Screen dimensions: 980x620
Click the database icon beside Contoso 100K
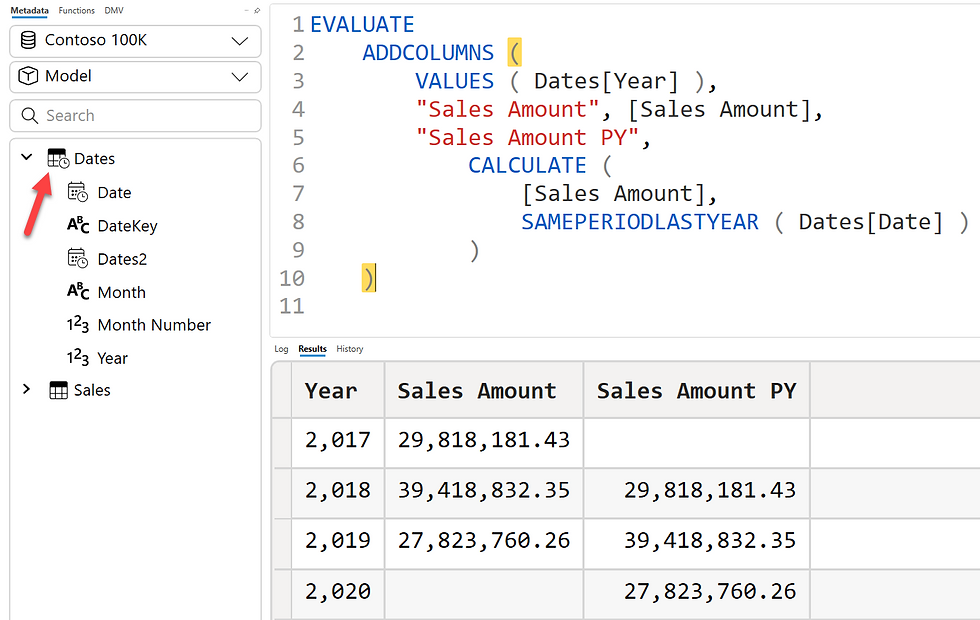point(28,41)
